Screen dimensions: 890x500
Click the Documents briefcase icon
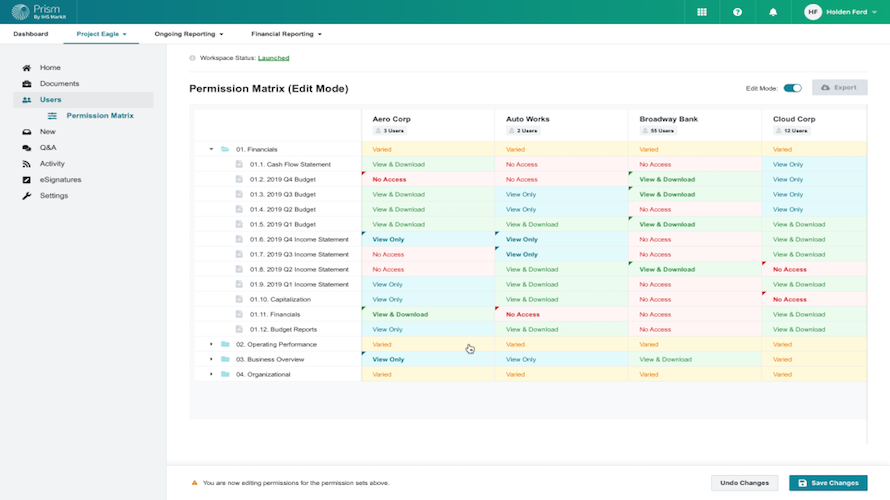tap(27, 83)
